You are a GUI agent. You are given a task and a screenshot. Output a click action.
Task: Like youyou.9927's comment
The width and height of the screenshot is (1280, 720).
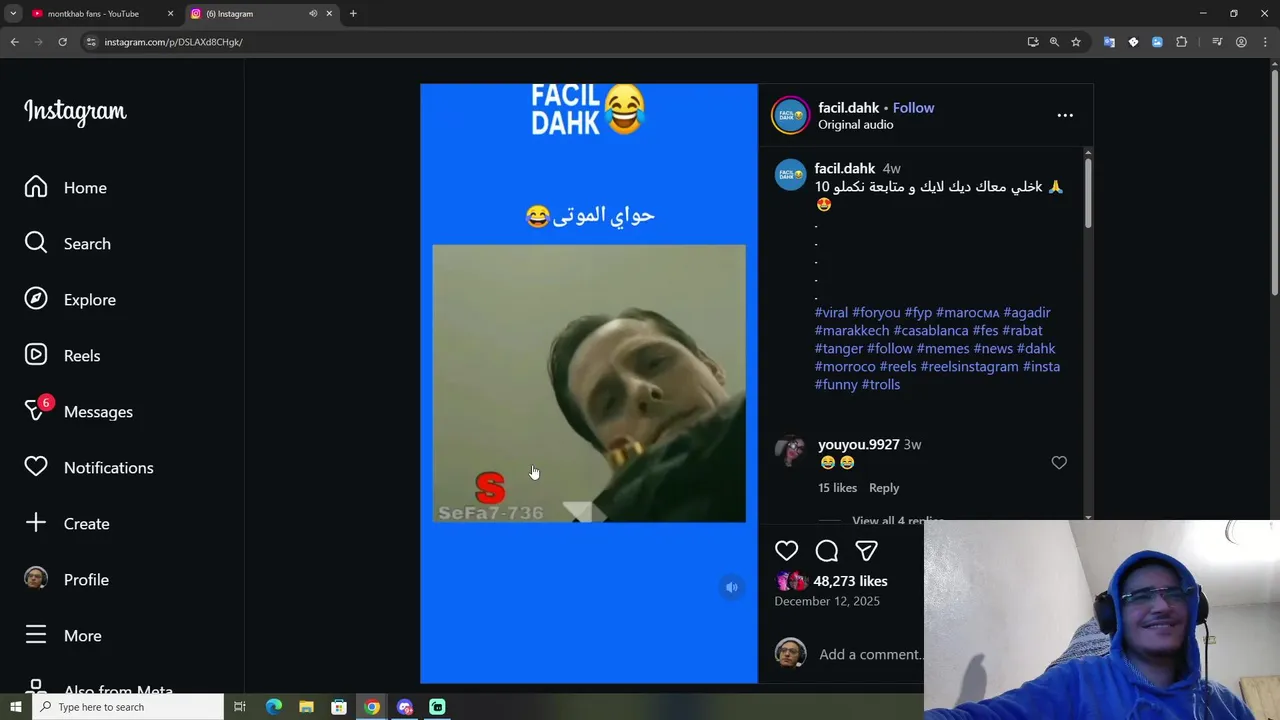pos(1059,462)
